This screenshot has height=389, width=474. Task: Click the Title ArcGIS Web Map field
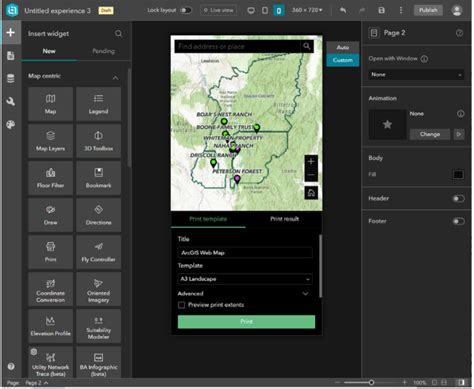[245, 253]
